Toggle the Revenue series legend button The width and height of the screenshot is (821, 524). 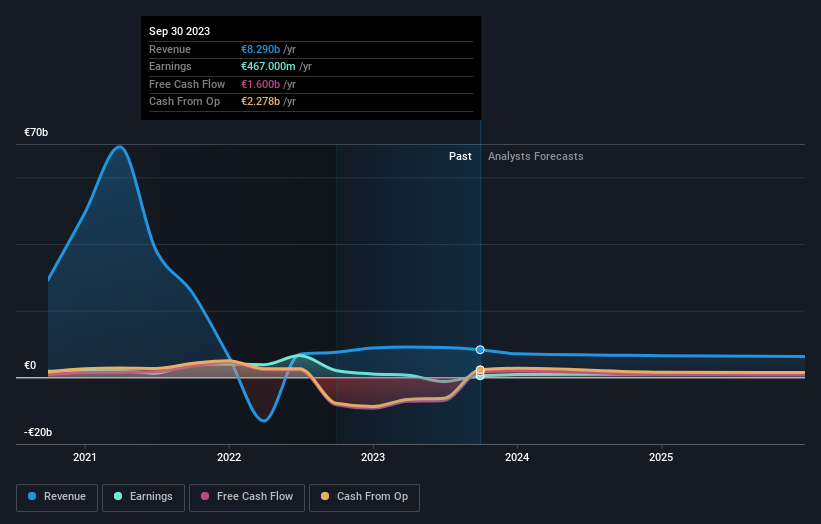coord(57,497)
